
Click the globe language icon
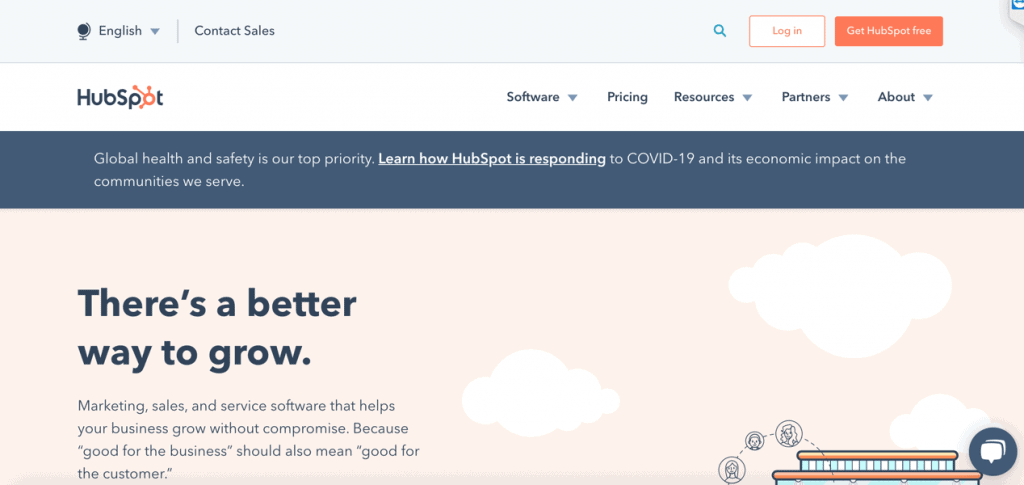[84, 31]
